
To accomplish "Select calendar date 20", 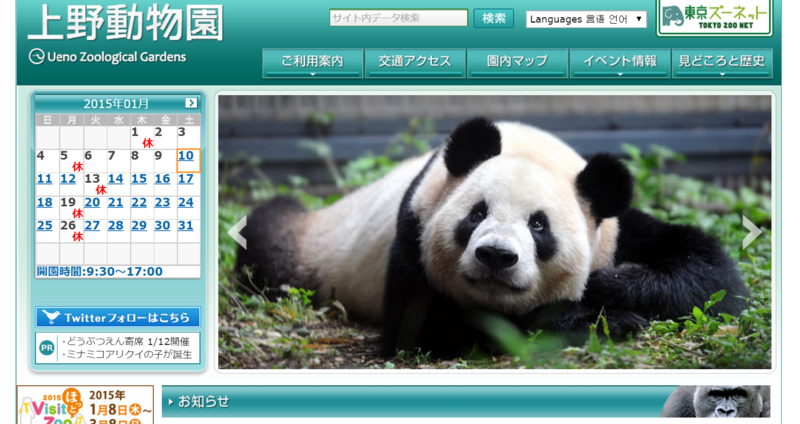I will [x=92, y=203].
